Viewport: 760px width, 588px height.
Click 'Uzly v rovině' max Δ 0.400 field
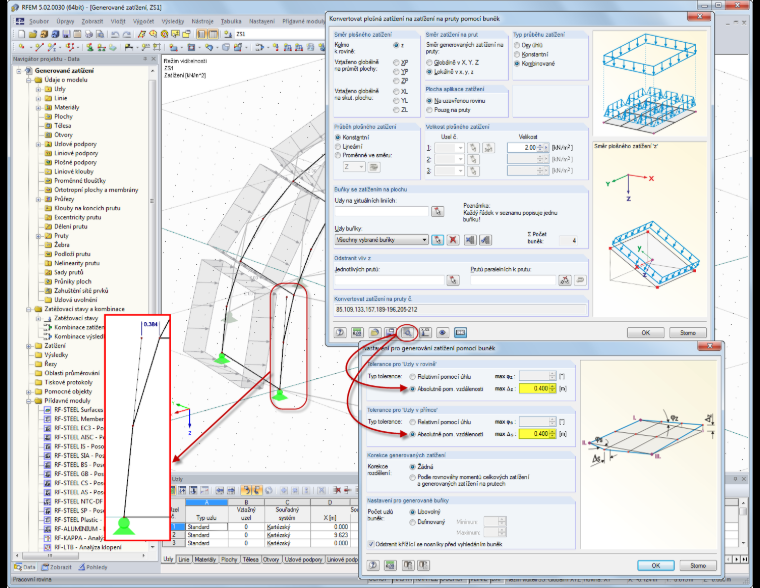(535, 388)
